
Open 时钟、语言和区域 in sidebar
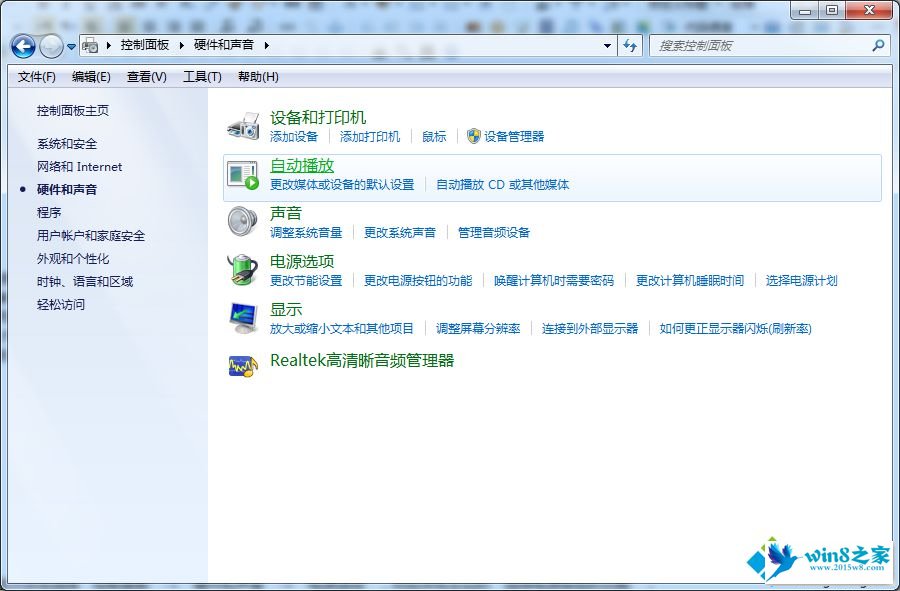tap(85, 282)
